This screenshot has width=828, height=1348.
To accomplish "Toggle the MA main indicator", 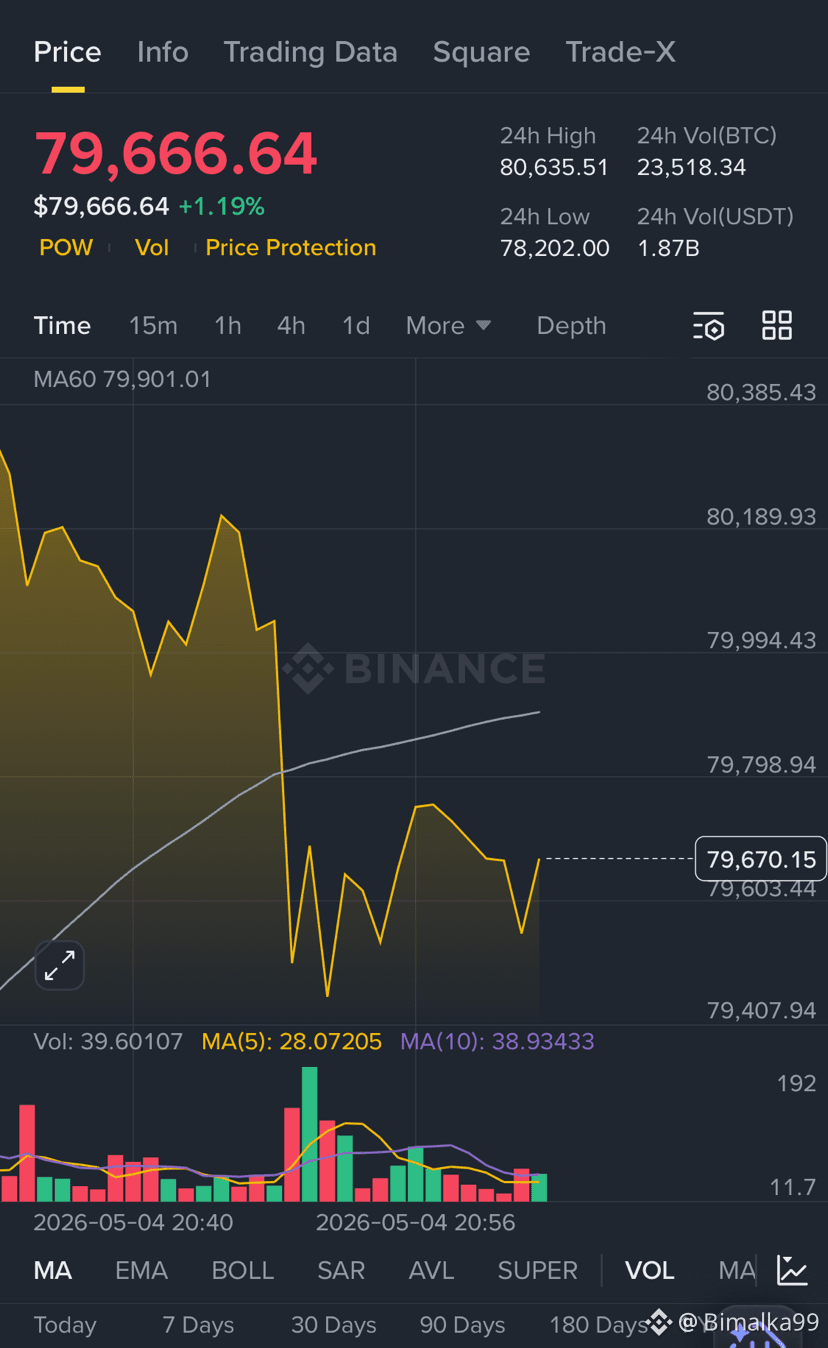I will [53, 1271].
